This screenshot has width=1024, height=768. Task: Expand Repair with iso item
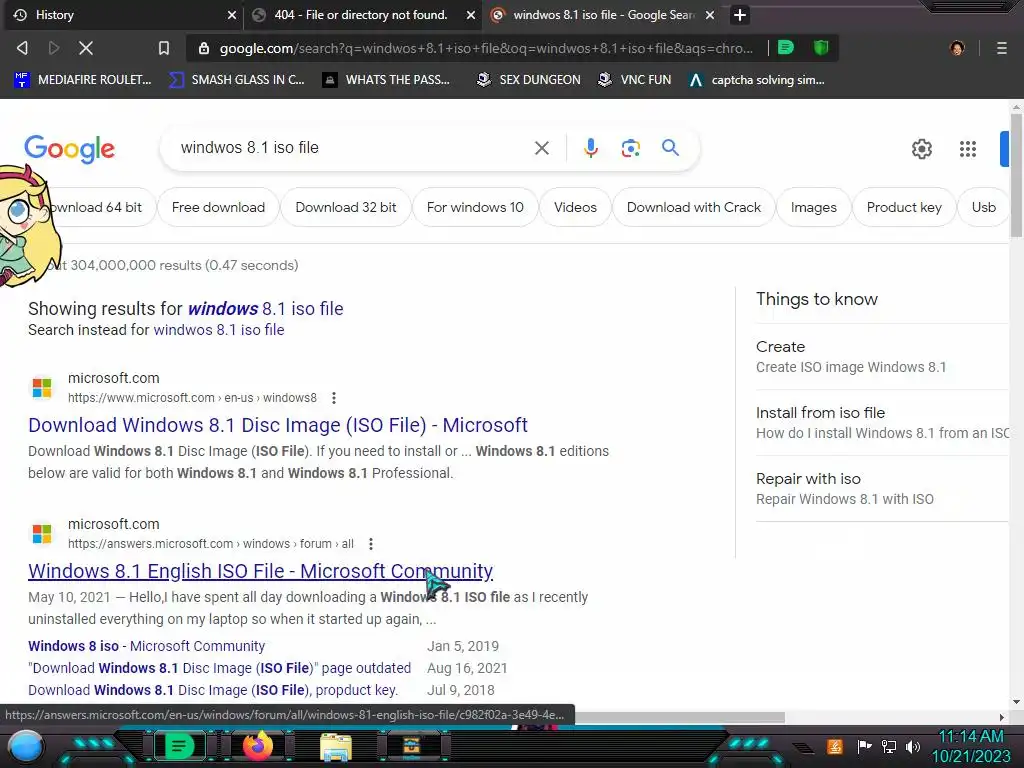[882, 488]
